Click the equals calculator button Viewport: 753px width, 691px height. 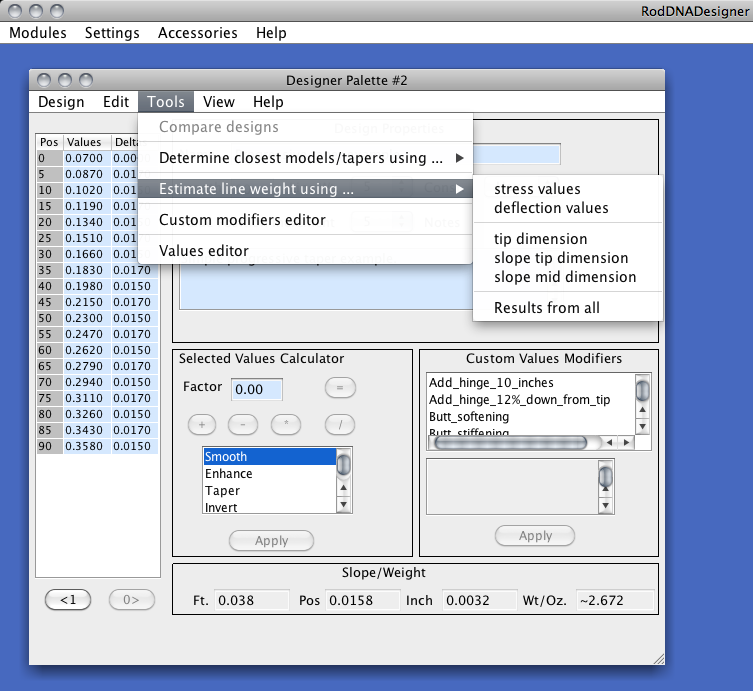click(340, 388)
